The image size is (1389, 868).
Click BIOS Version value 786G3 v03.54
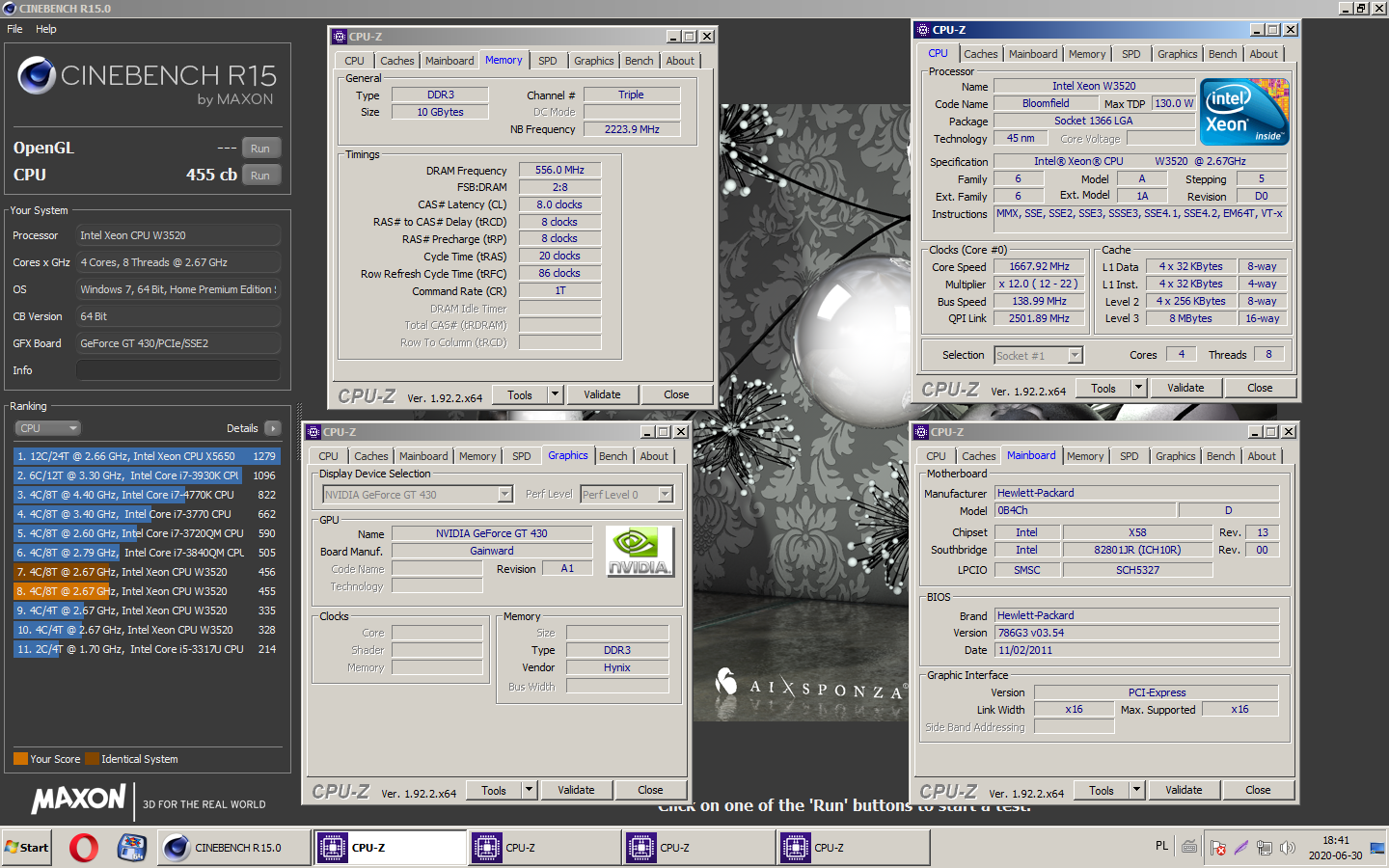tap(1137, 633)
